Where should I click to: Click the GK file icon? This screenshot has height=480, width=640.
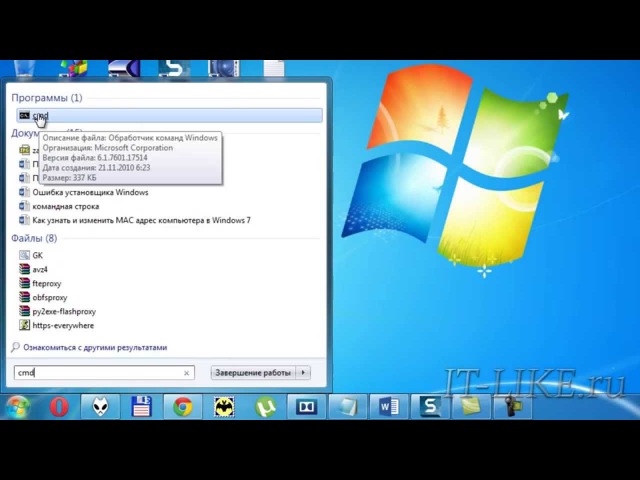click(24, 255)
